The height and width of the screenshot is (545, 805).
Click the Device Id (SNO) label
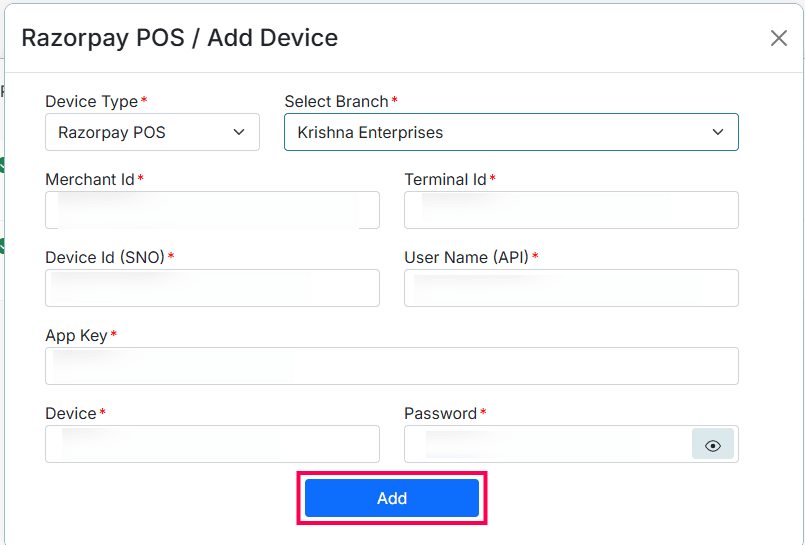(x=105, y=257)
